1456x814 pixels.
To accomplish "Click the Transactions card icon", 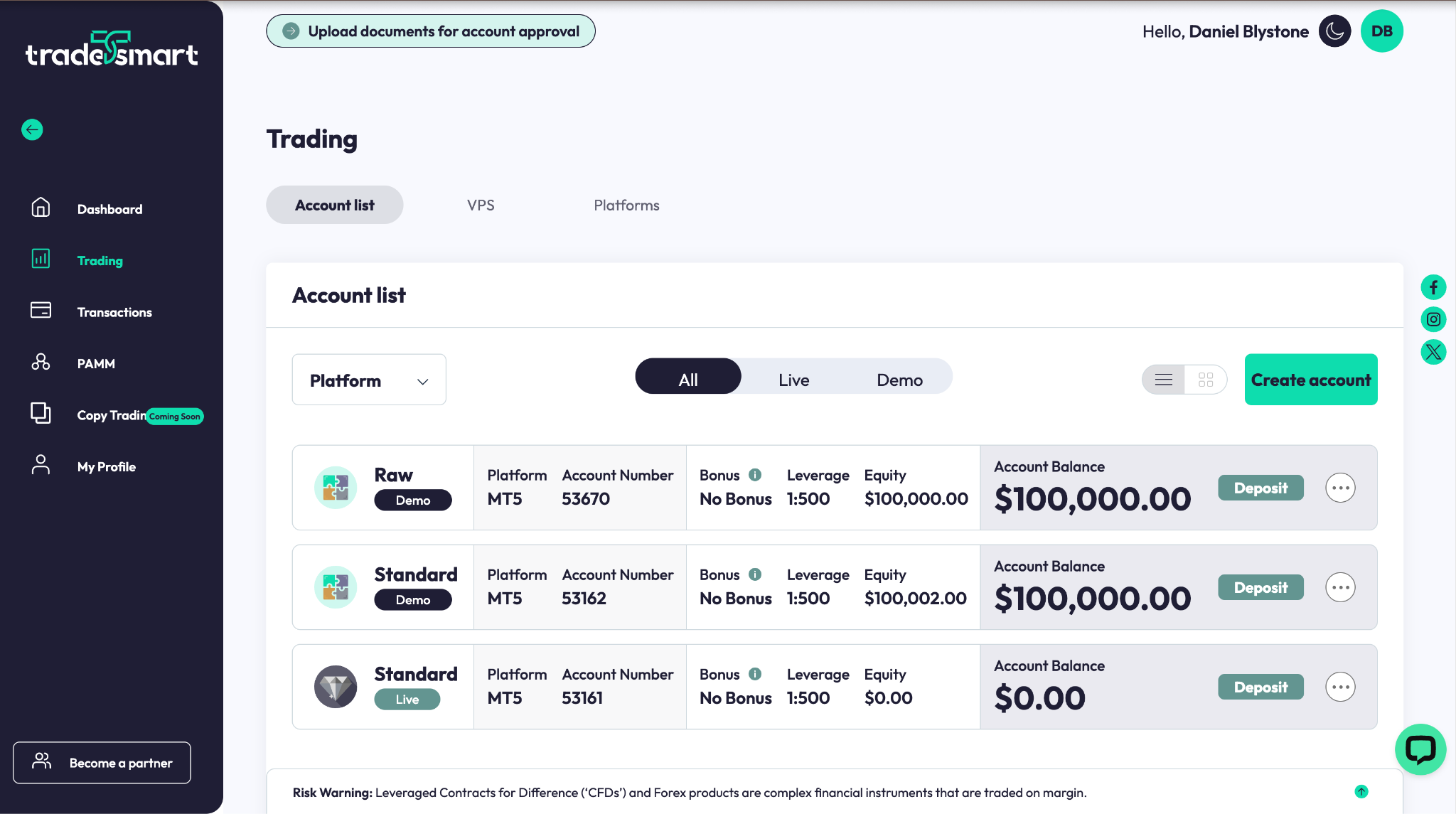I will (41, 310).
